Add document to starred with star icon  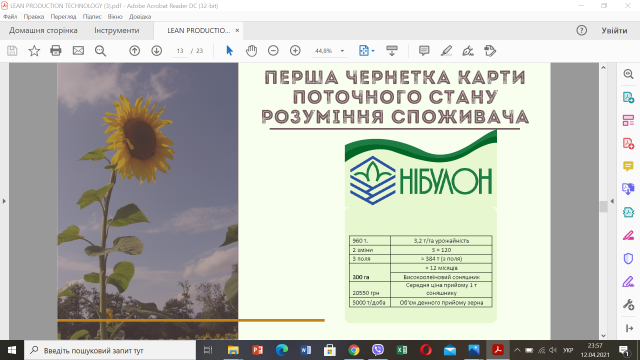pos(34,51)
